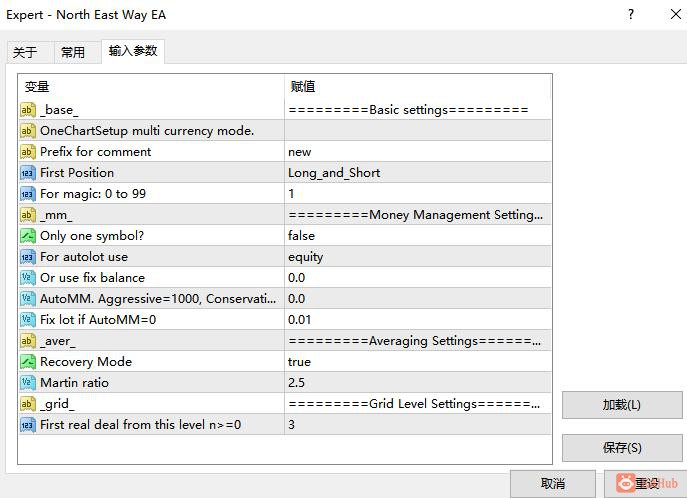Close the Expert dialog window

click(676, 14)
